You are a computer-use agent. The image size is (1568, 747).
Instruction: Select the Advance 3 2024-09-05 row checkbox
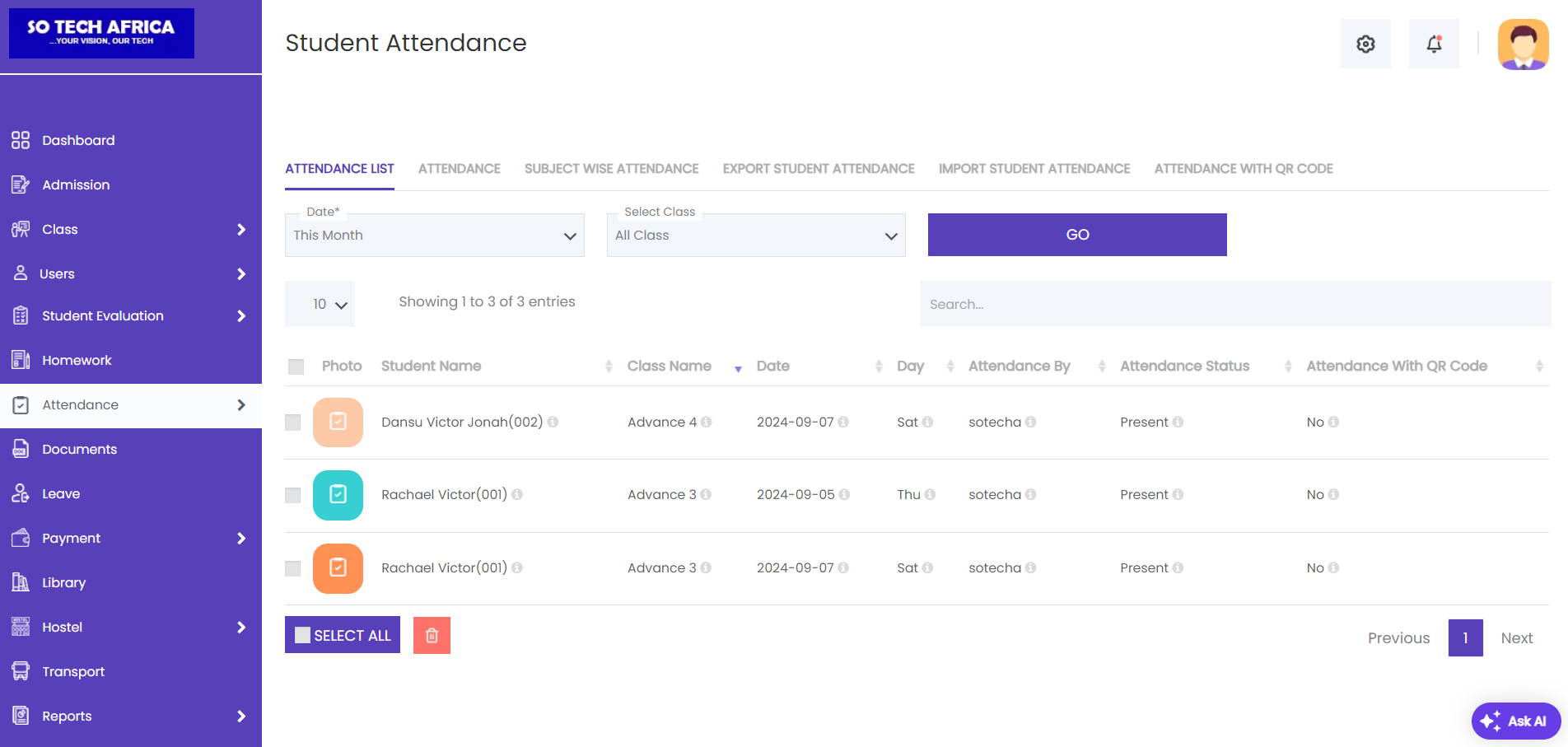coord(293,495)
